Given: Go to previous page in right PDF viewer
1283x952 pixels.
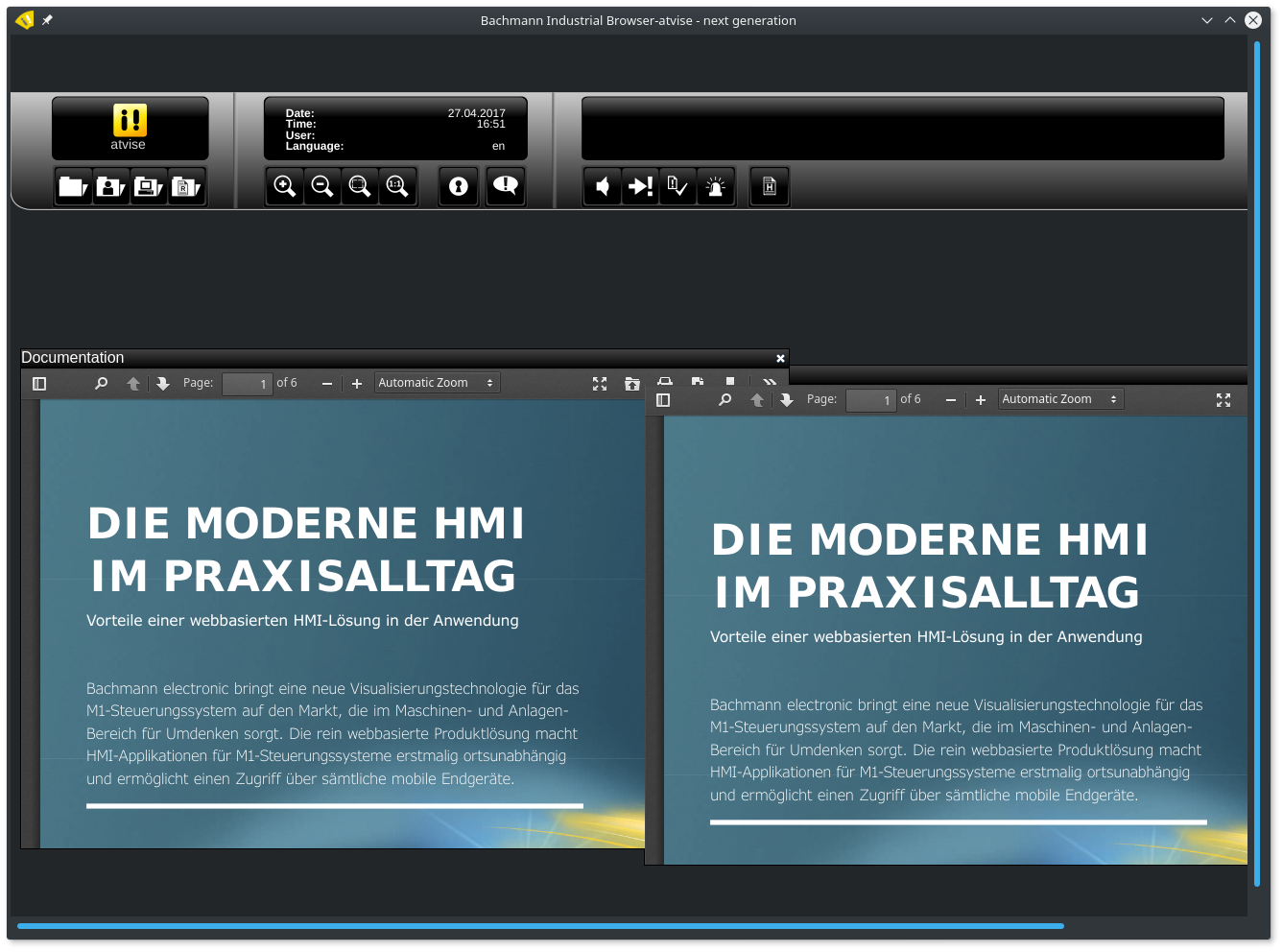Looking at the screenshot, I should coord(757,400).
